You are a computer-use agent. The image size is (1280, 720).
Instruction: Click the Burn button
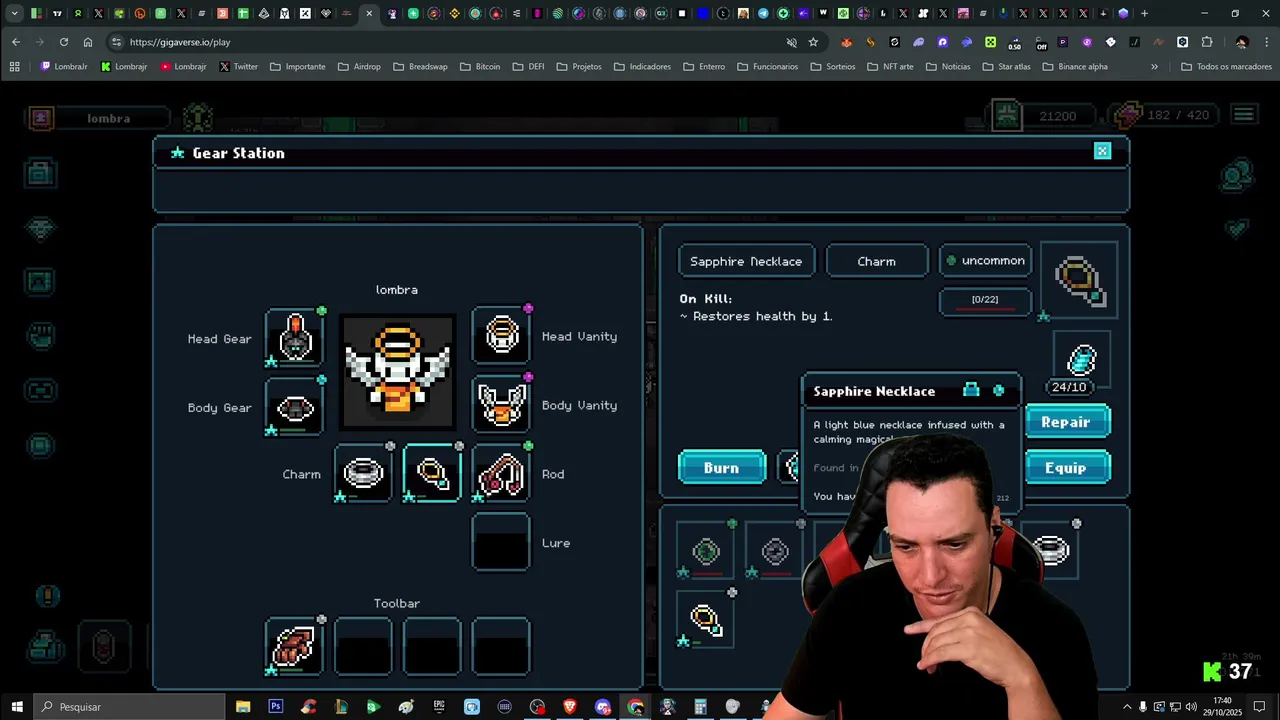[722, 467]
